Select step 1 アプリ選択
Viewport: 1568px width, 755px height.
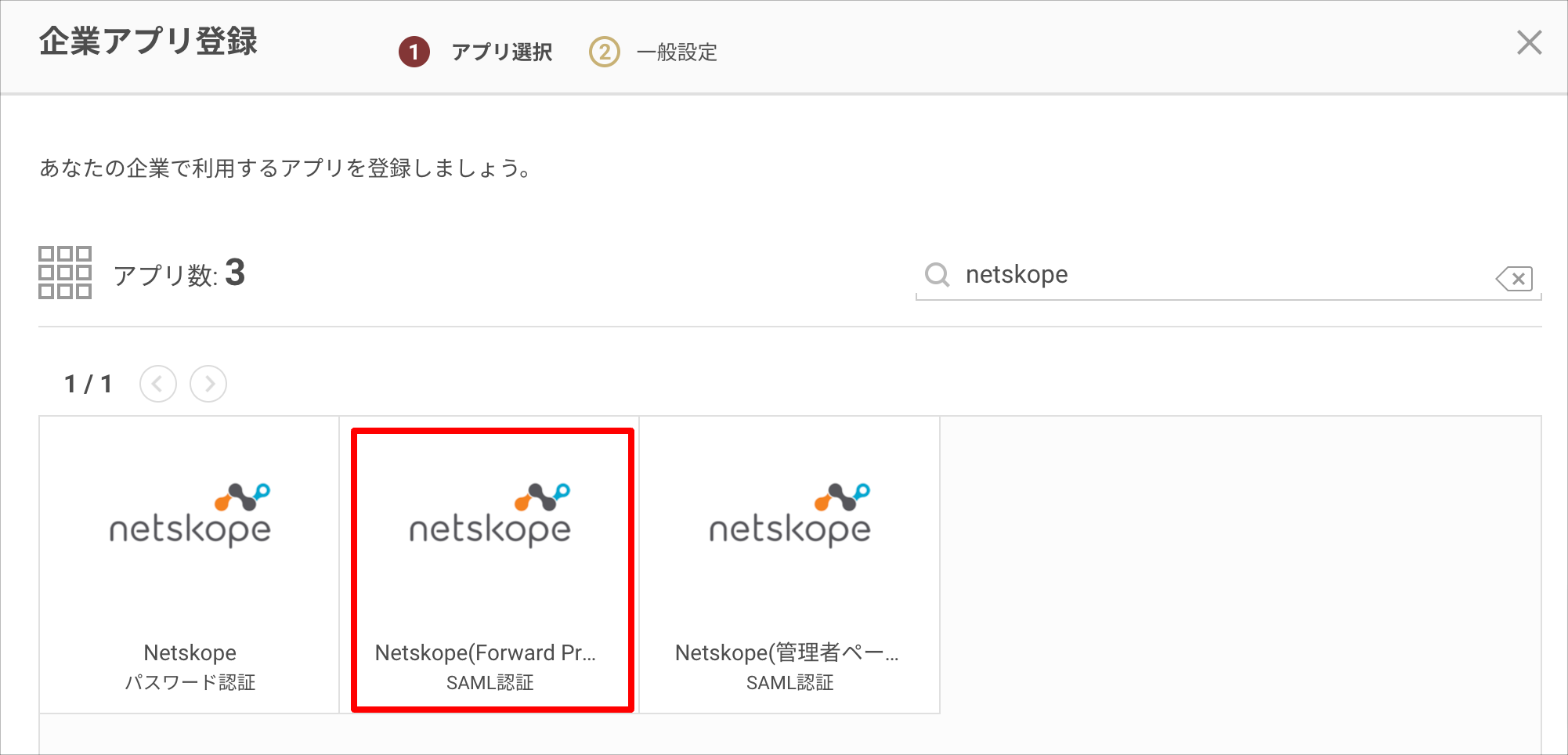pyautogui.click(x=475, y=52)
